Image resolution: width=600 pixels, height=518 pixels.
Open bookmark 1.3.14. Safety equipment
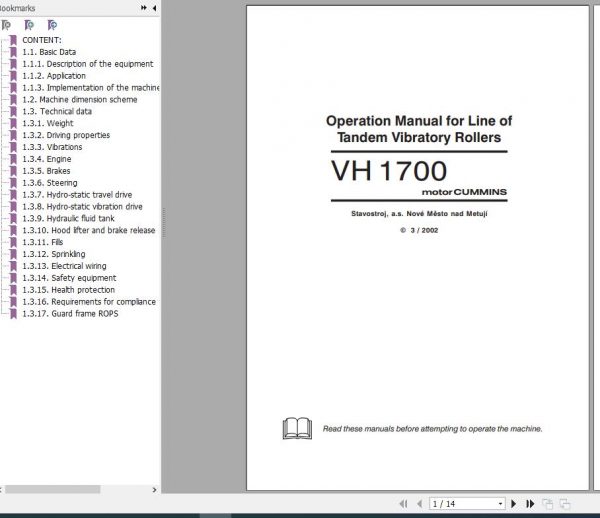coord(69,278)
